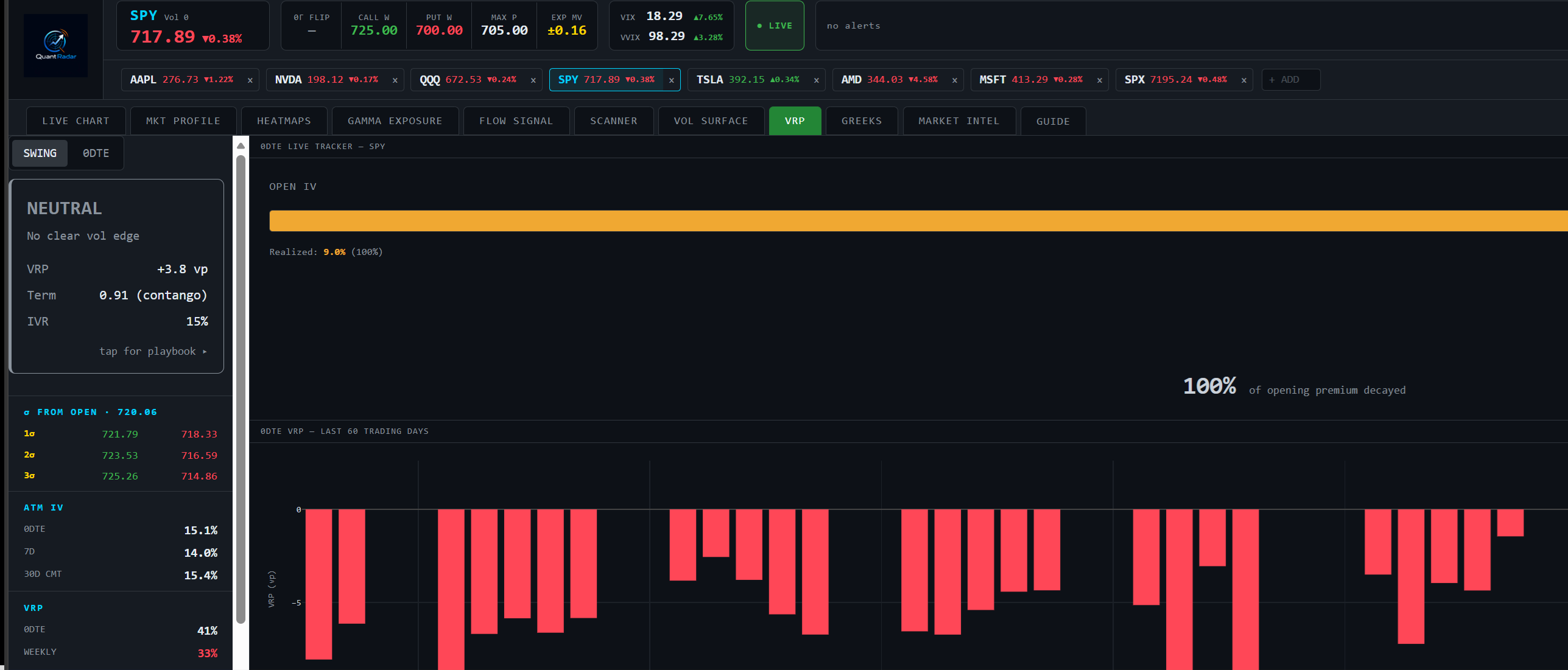This screenshot has width=1568, height=670.
Task: Click the first red VRP bar
Action: 318,584
